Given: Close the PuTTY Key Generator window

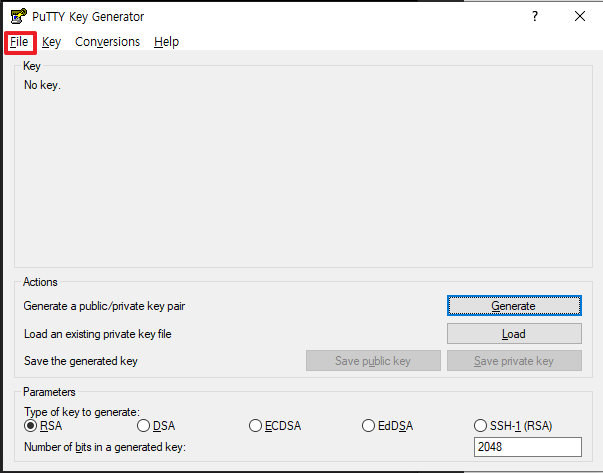Looking at the screenshot, I should (580, 16).
